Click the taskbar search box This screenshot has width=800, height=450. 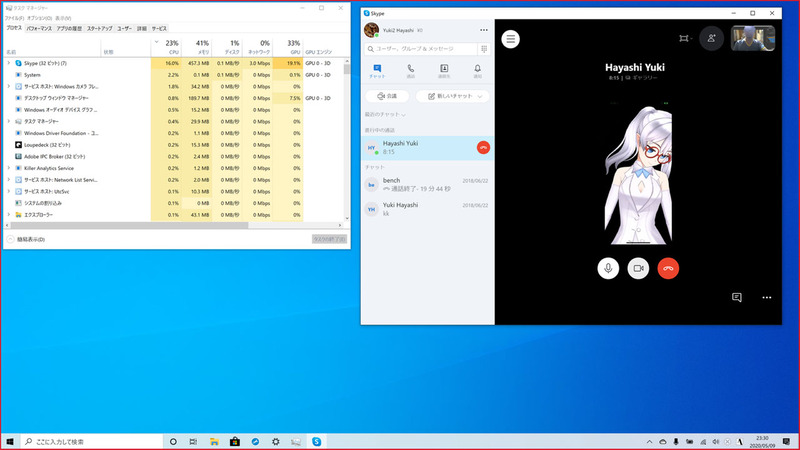91,441
